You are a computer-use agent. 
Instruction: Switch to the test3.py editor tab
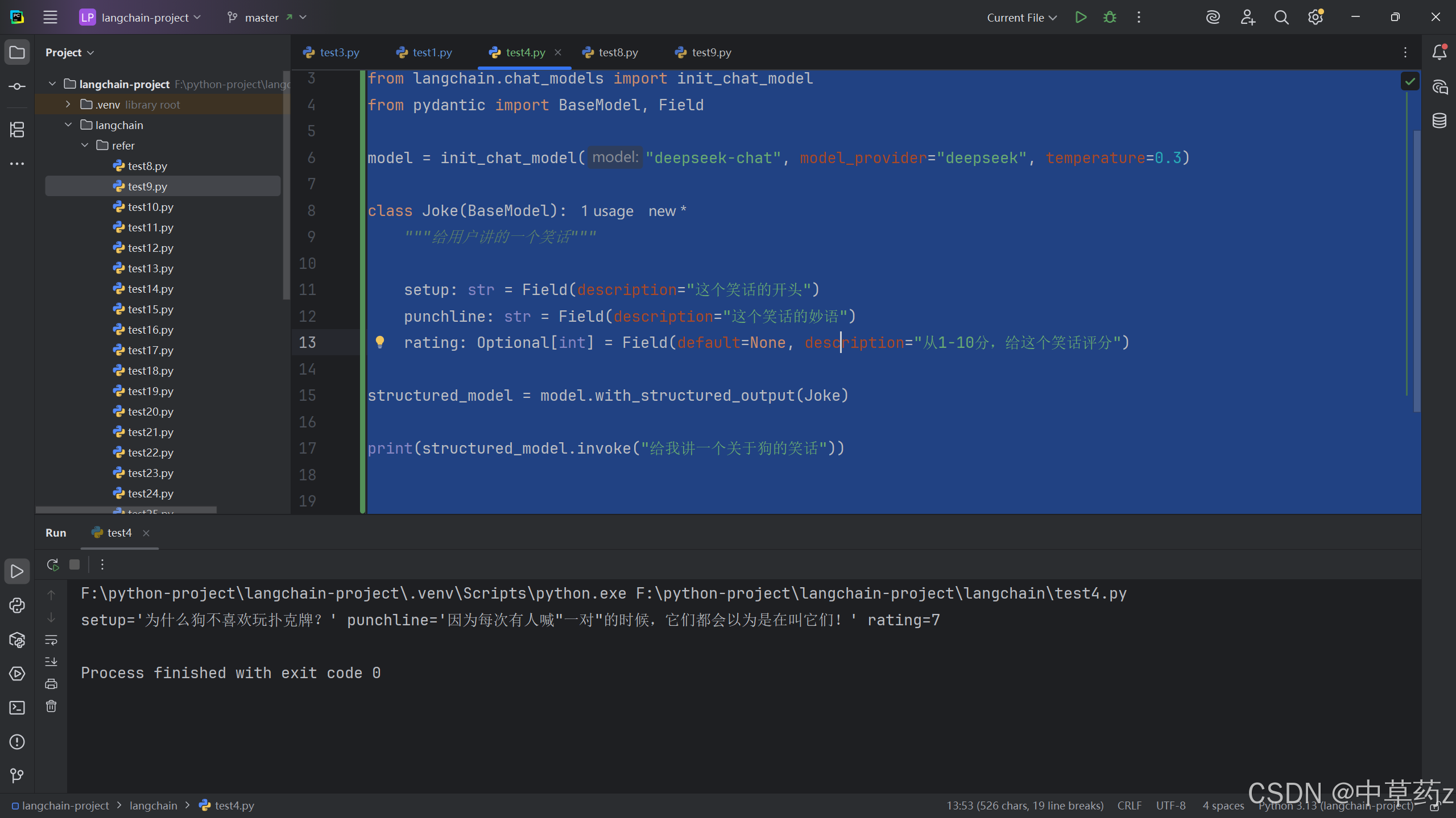point(339,52)
